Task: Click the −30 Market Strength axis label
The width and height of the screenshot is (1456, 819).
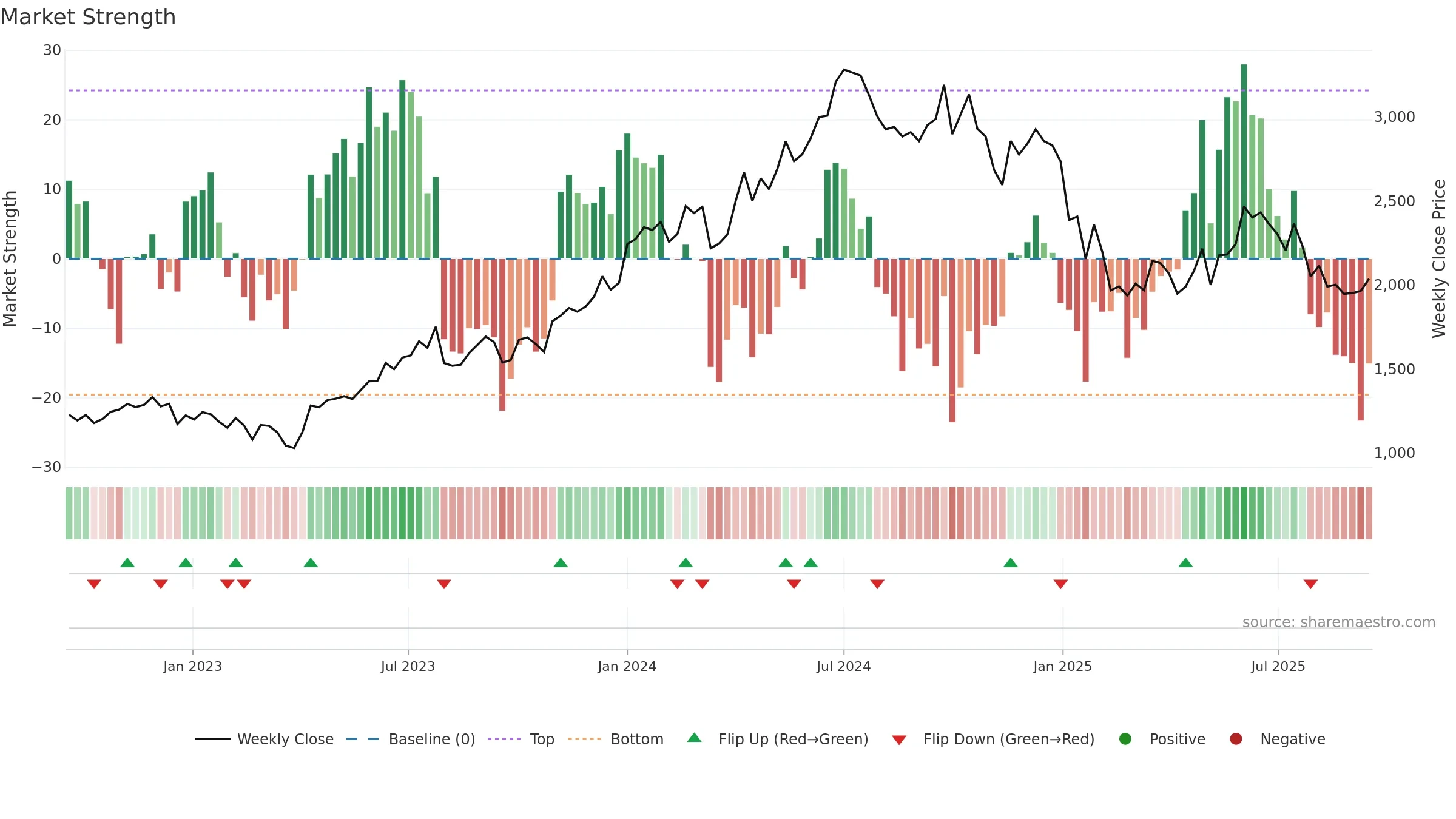Action: tap(47, 467)
